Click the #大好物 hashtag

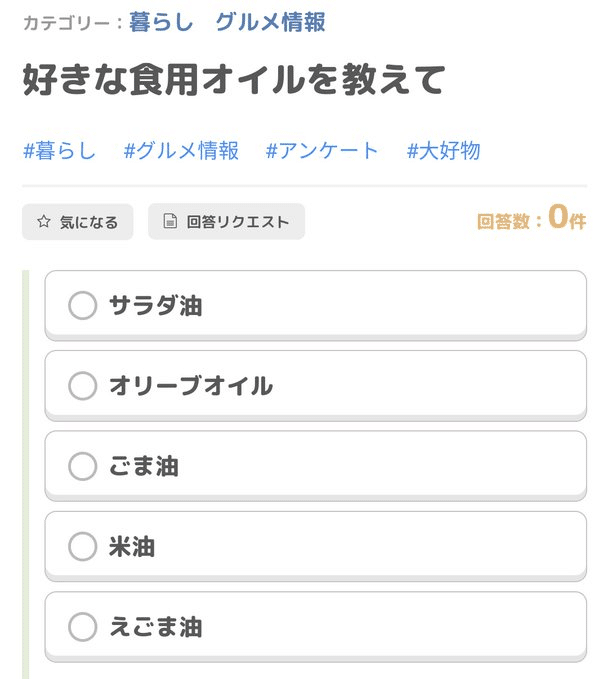(x=443, y=151)
